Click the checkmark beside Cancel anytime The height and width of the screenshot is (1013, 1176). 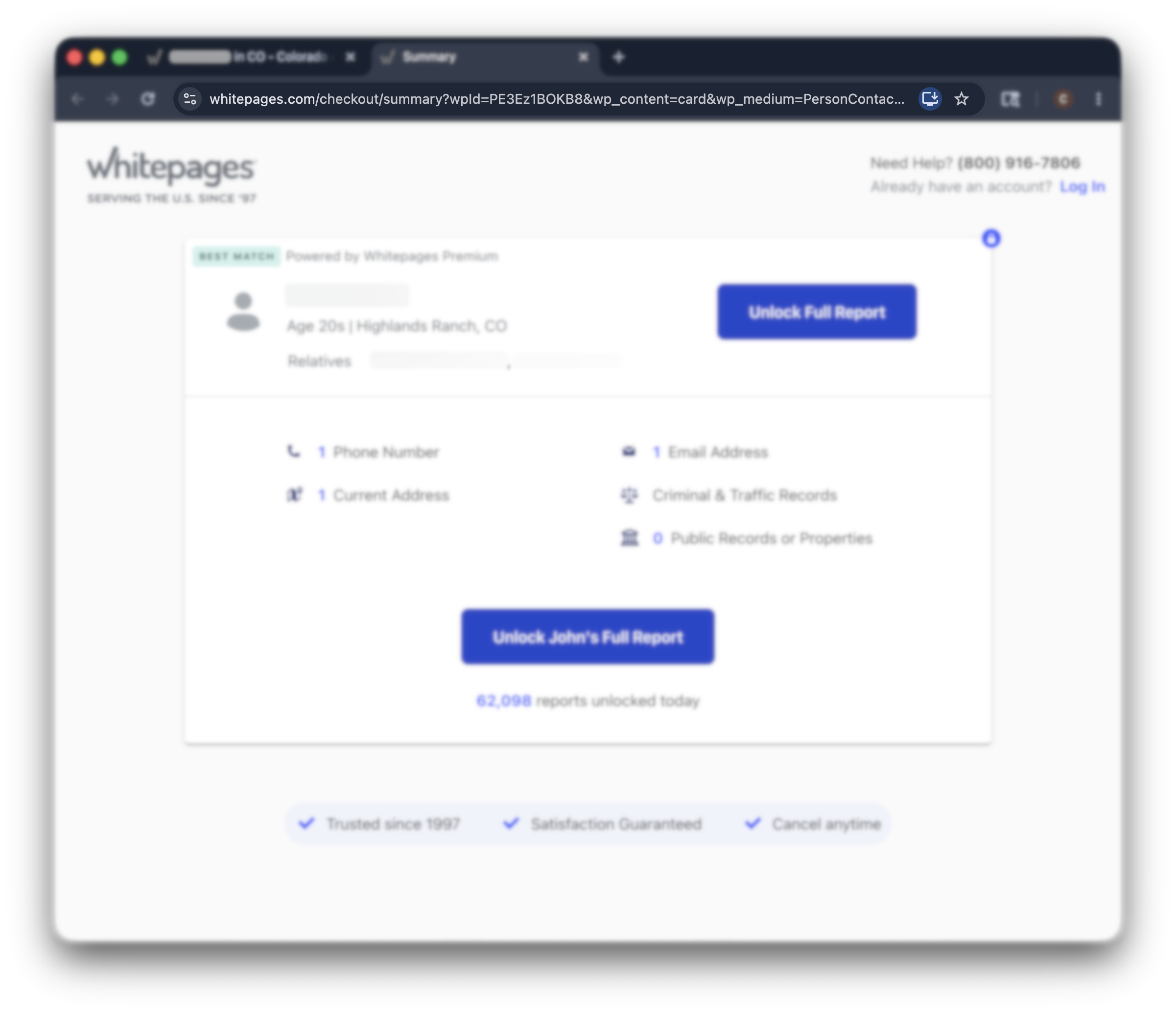pyautogui.click(x=753, y=823)
